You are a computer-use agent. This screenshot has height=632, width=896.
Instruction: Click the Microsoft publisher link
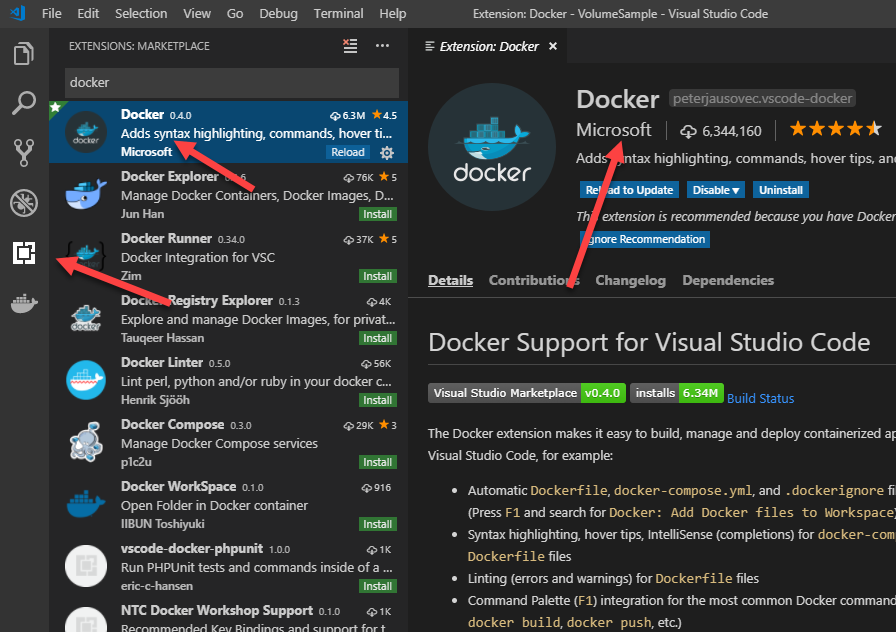click(613, 130)
